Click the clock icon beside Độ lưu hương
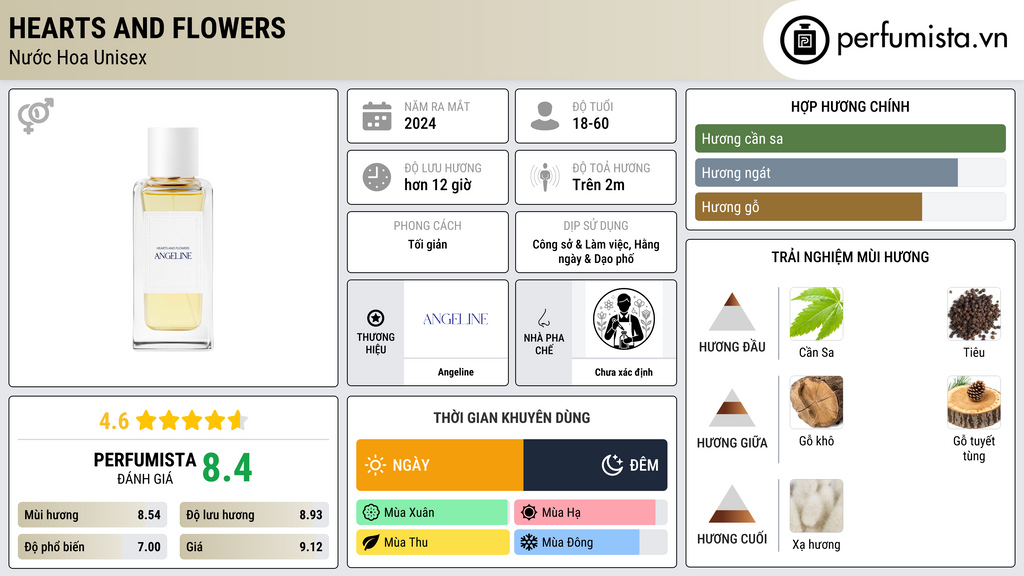This screenshot has height=576, width=1024. (377, 177)
